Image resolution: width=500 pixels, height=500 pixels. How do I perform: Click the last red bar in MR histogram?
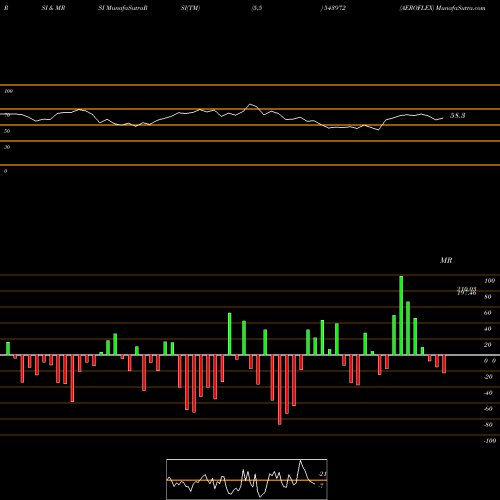[x=444, y=364]
